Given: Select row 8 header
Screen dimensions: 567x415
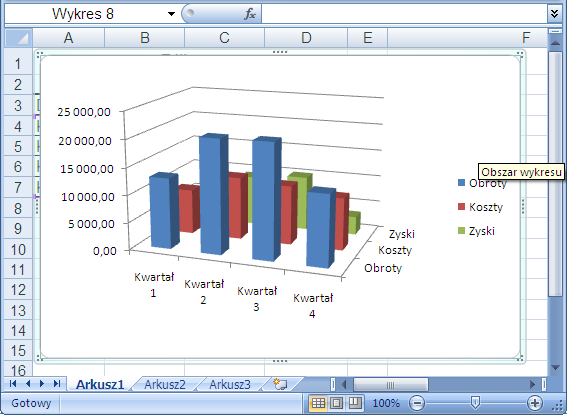Looking at the screenshot, I should [18, 208].
